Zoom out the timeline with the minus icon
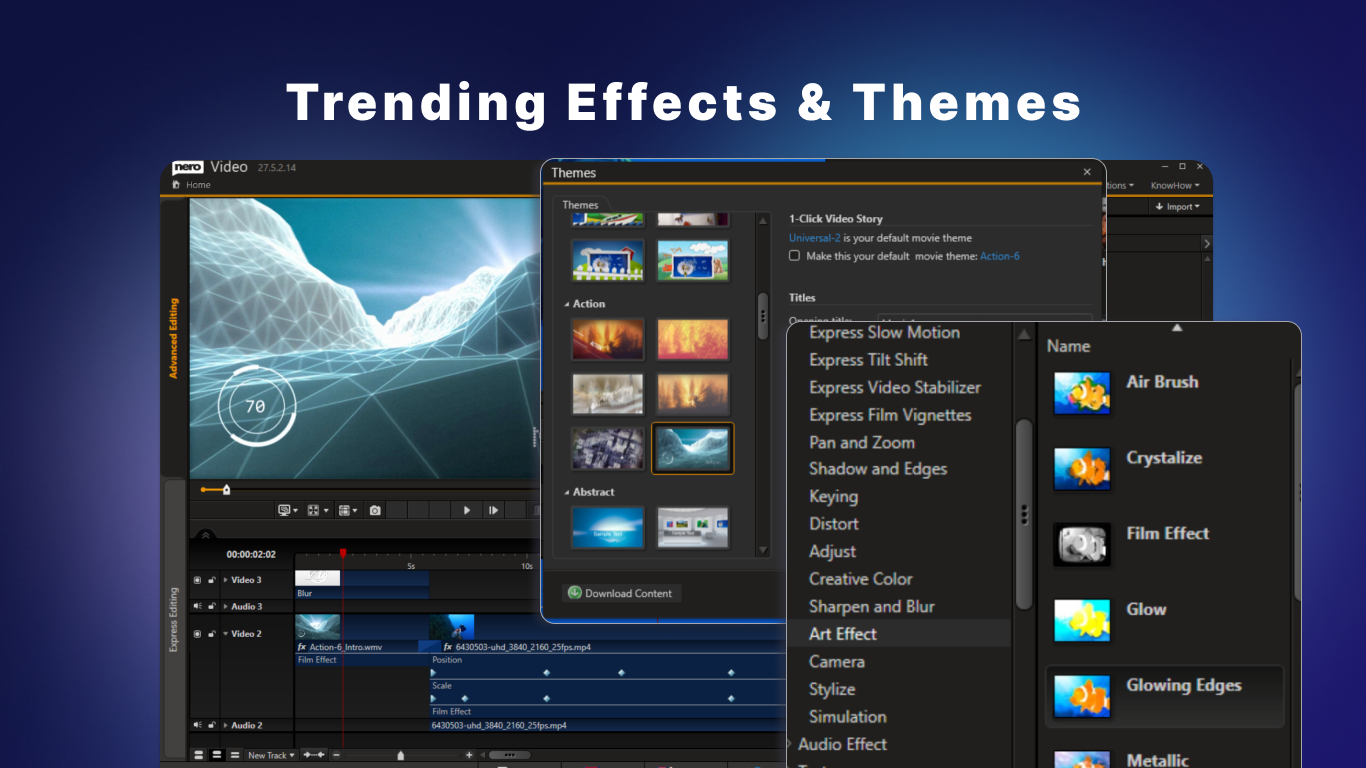The height and width of the screenshot is (768, 1366). 336,755
